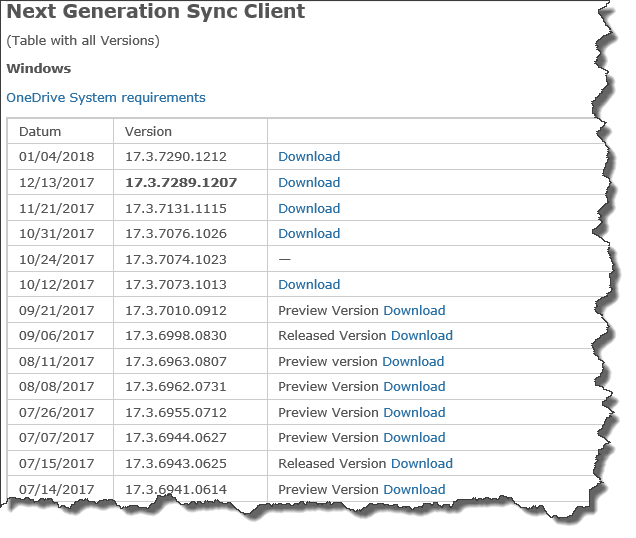Download Preview Version 17.3.6941.0614
636x538 pixels.
click(x=414, y=489)
